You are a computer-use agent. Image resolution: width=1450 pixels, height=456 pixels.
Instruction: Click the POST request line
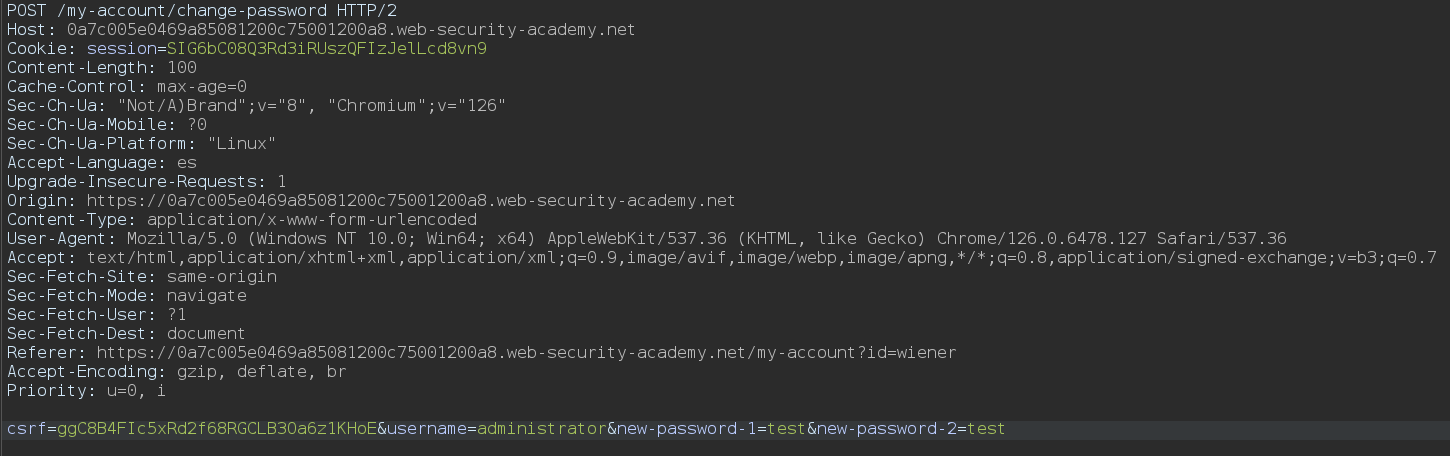(203, 11)
